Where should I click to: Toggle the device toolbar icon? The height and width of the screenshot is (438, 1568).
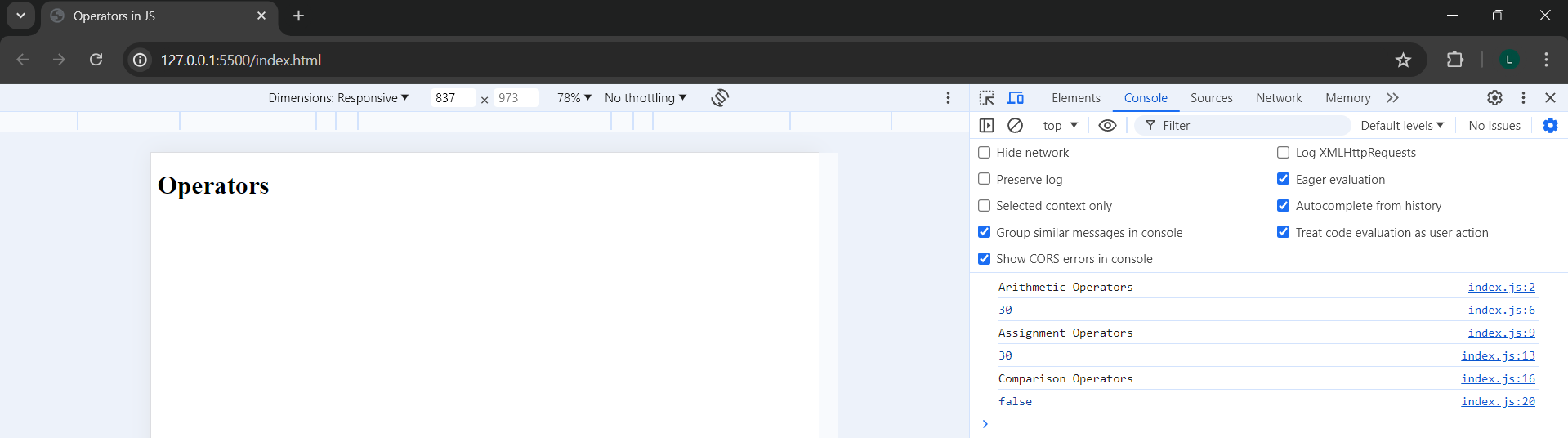pyautogui.click(x=1016, y=98)
